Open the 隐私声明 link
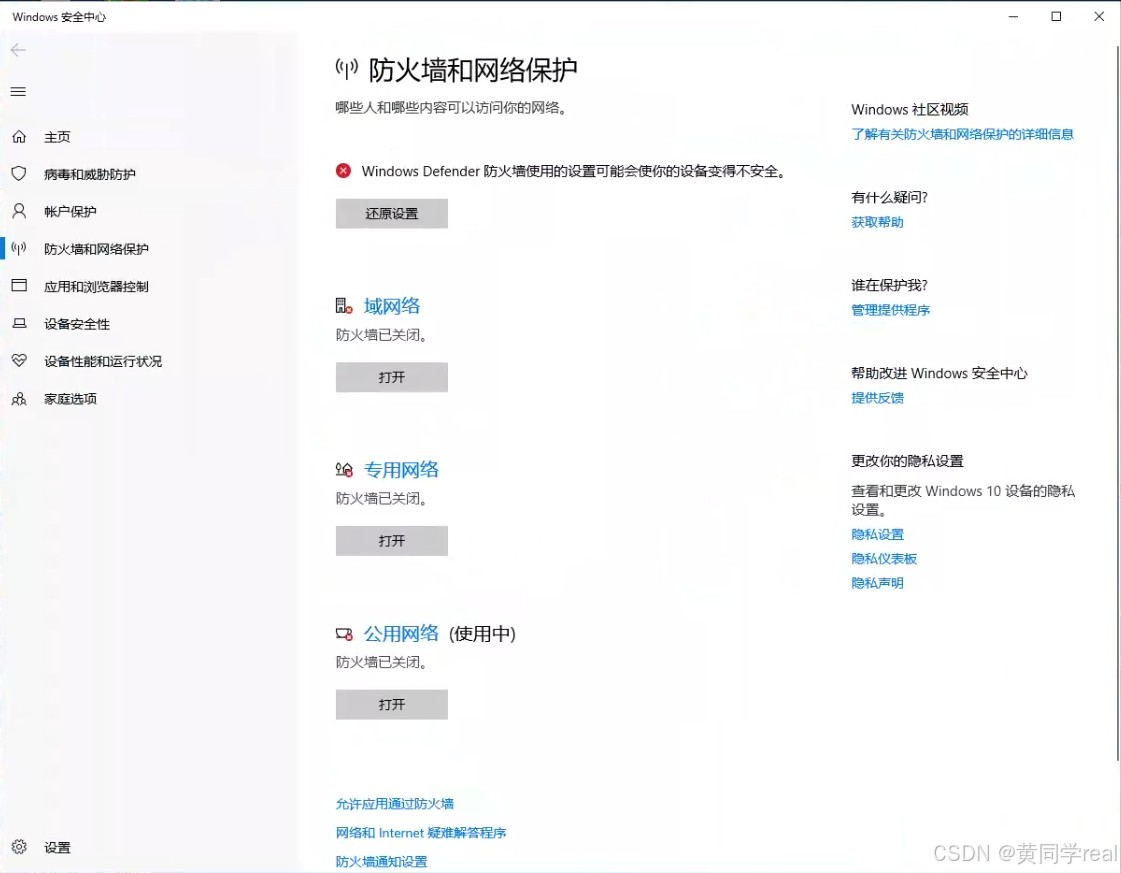Viewport: 1121px width, 873px height. point(877,583)
